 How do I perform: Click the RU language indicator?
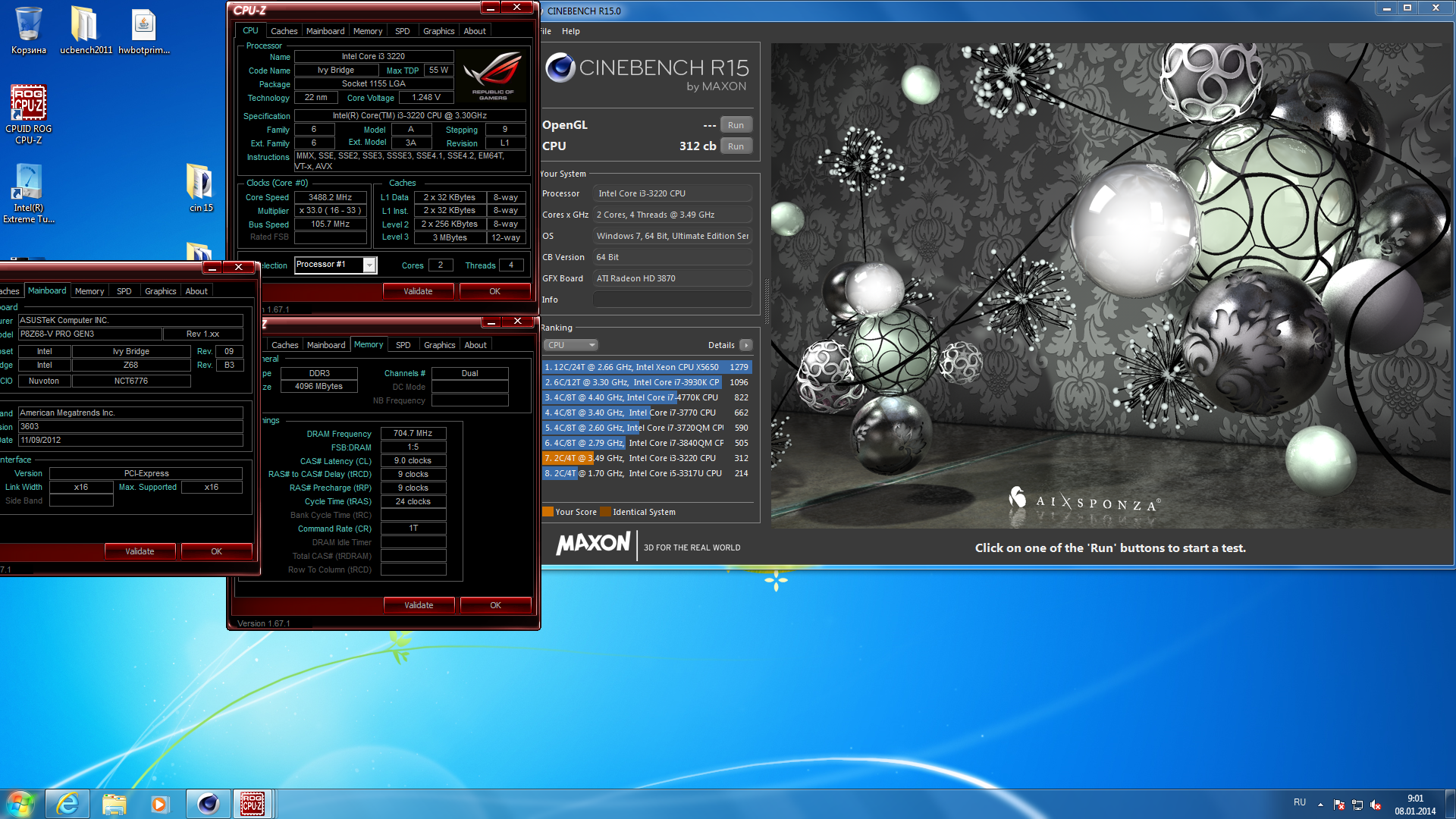1300,802
